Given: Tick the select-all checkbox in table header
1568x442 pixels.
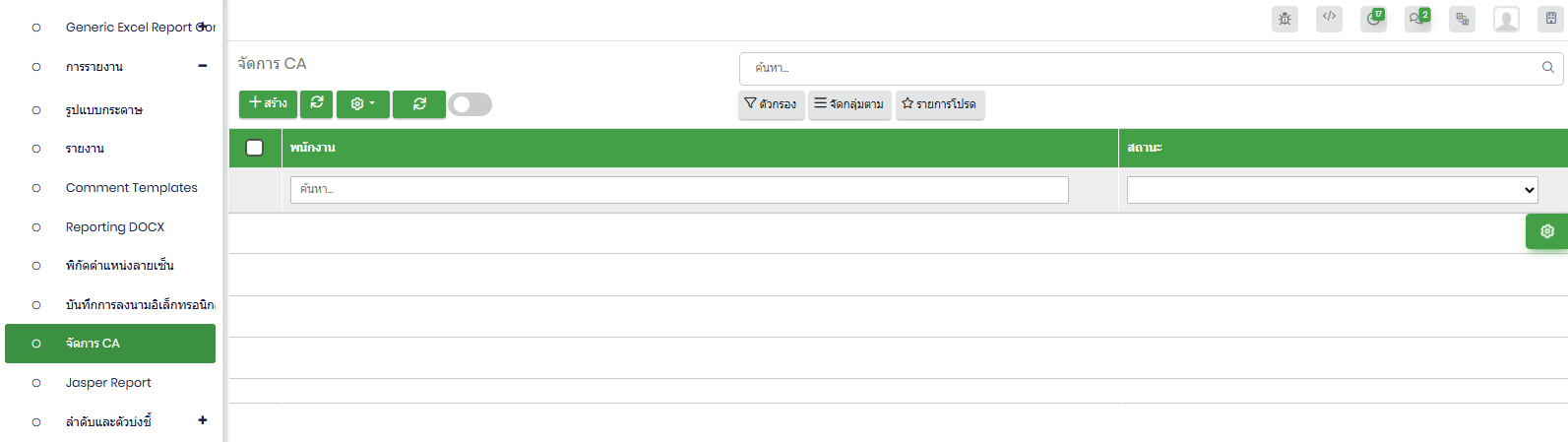Looking at the screenshot, I should pos(255,148).
